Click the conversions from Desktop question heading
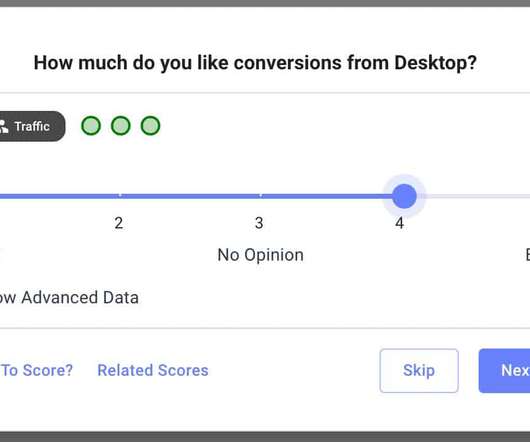Image resolution: width=530 pixels, height=442 pixels. (x=255, y=63)
